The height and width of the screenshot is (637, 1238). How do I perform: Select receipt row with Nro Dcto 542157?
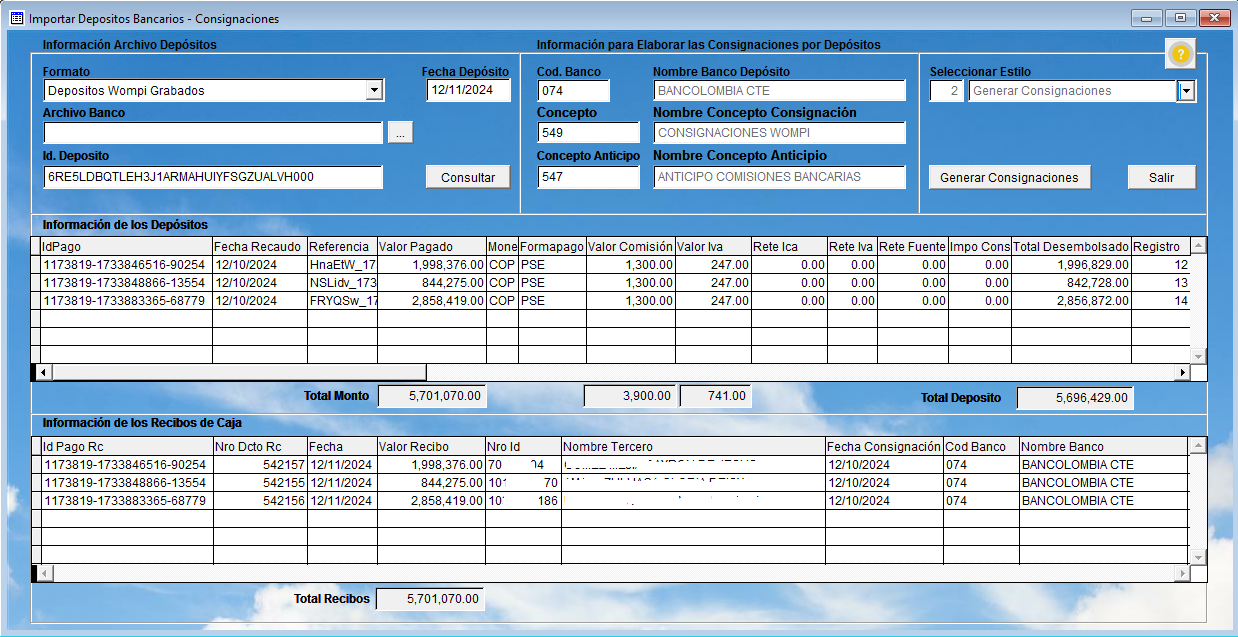coord(610,465)
